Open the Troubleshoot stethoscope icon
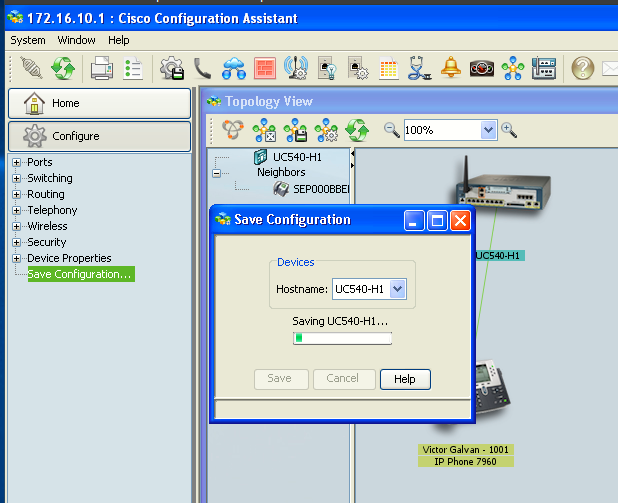618x503 pixels. 419,68
